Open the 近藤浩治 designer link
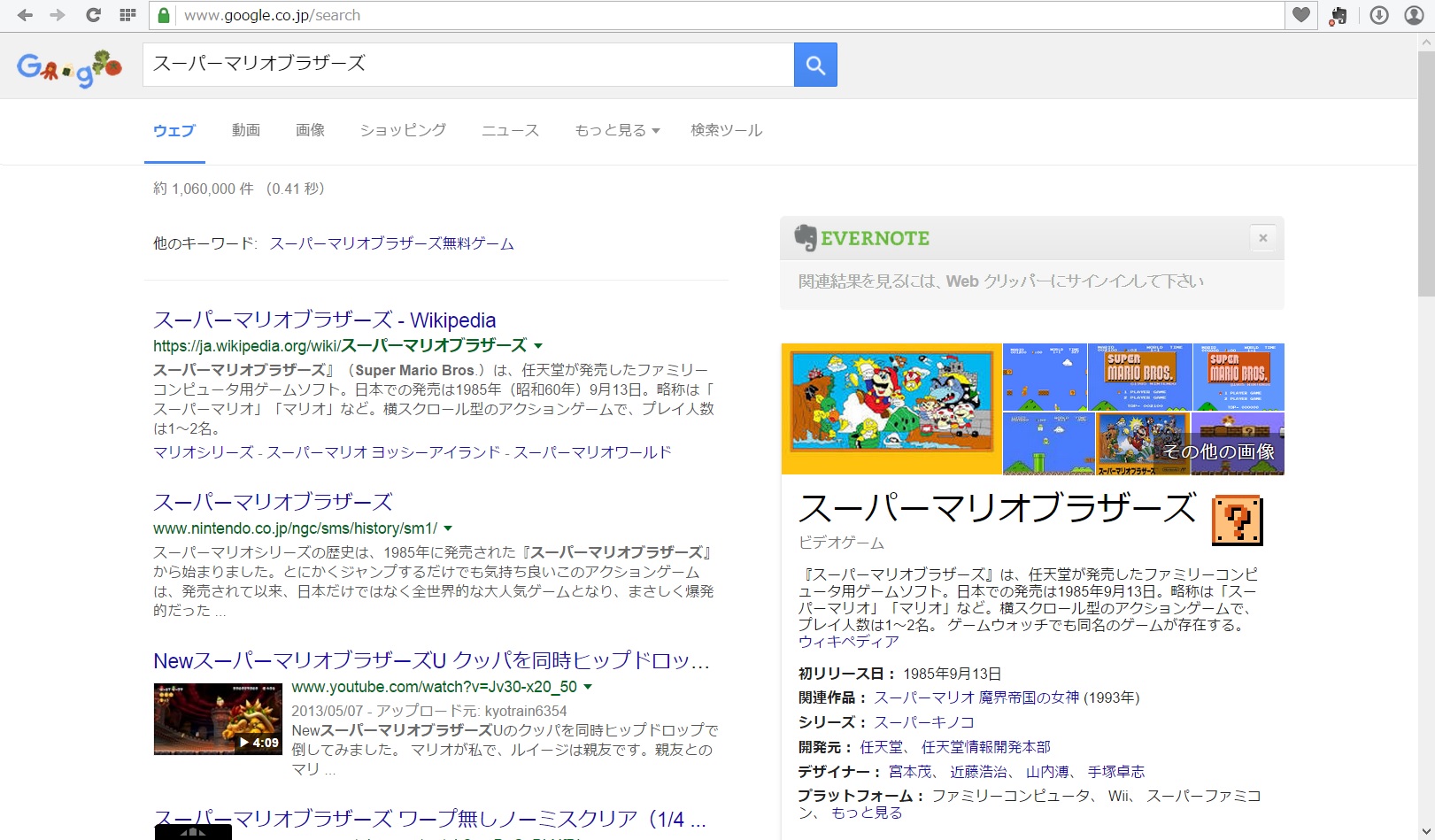Image resolution: width=1435 pixels, height=840 pixels. [979, 772]
